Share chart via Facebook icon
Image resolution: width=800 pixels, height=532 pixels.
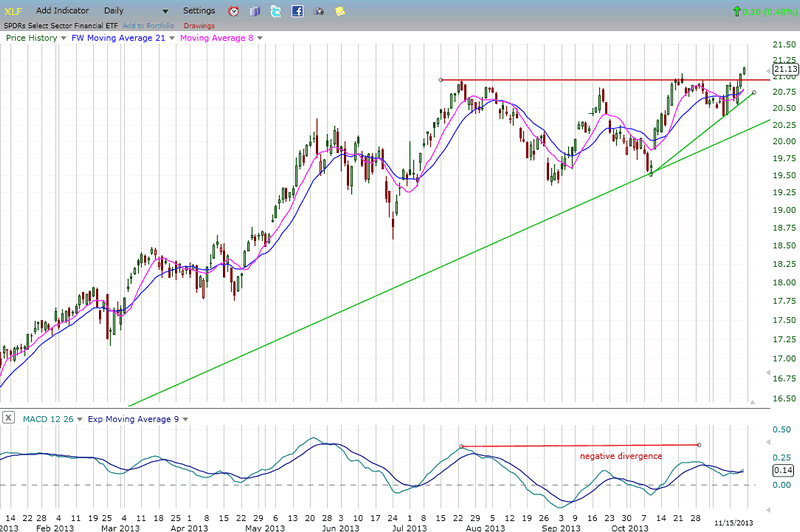298,11
